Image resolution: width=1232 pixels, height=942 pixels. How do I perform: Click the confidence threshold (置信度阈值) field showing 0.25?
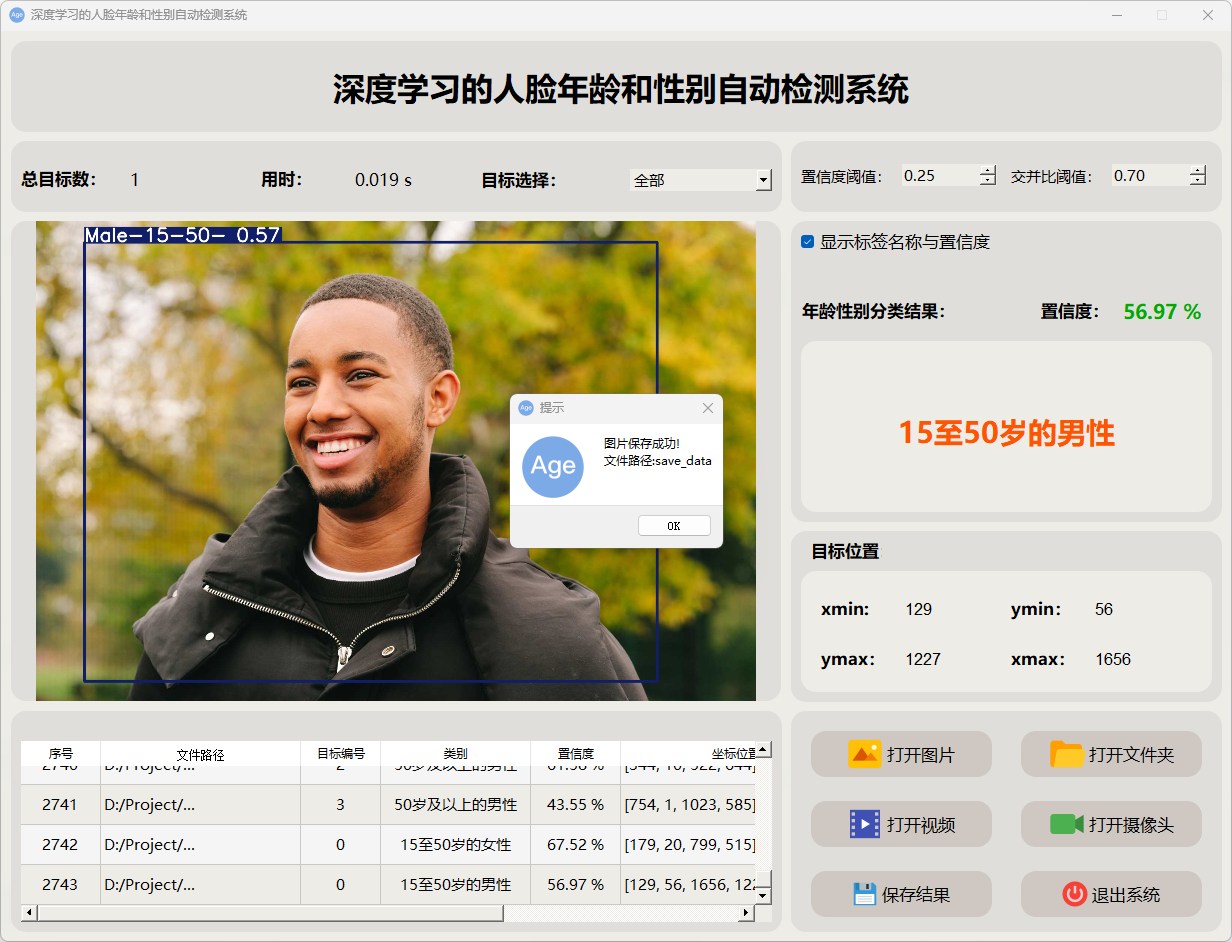coord(938,176)
